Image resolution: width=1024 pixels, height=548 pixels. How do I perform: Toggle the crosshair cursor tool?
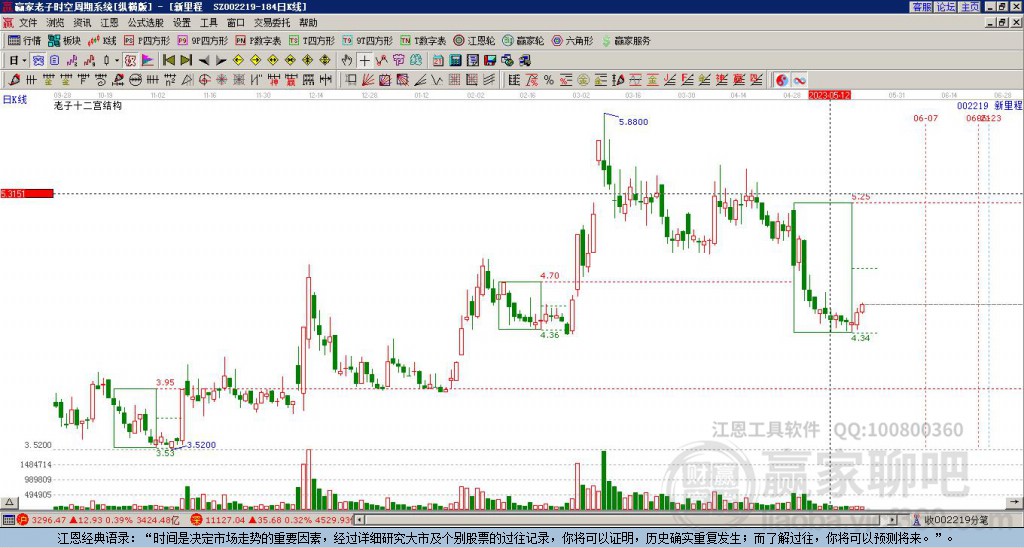click(x=364, y=60)
